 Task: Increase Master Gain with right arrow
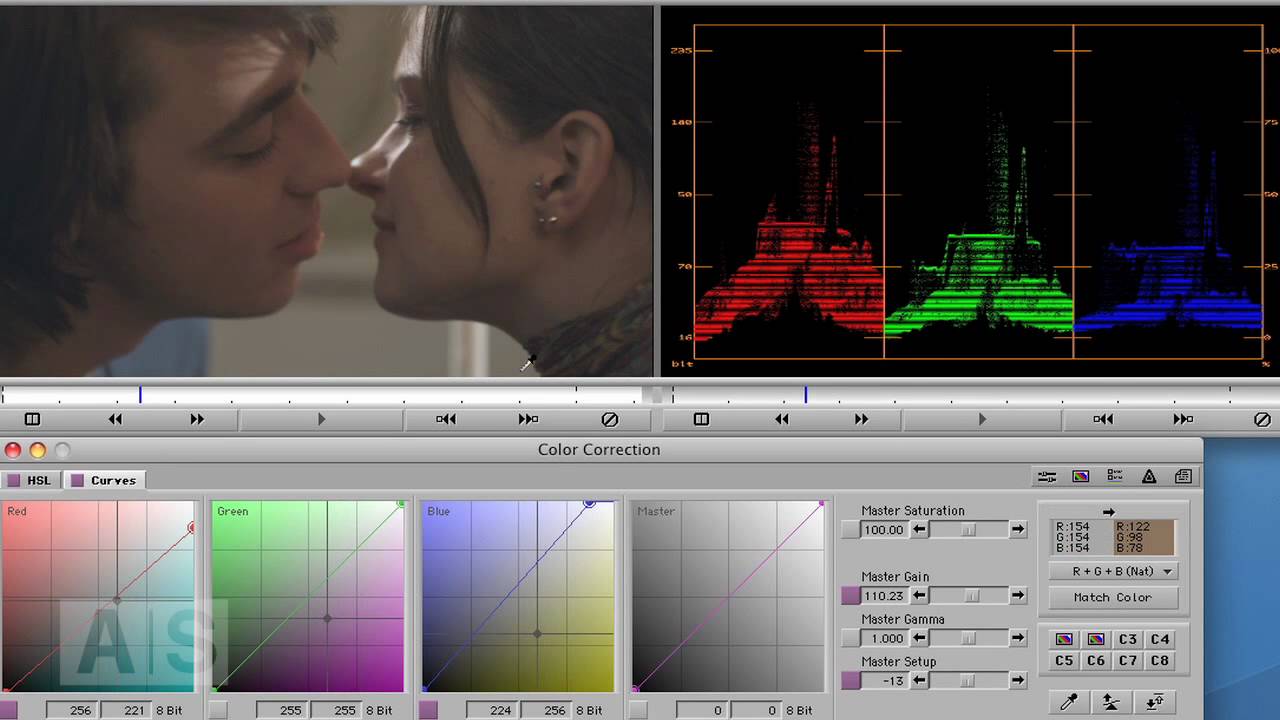tap(1017, 596)
